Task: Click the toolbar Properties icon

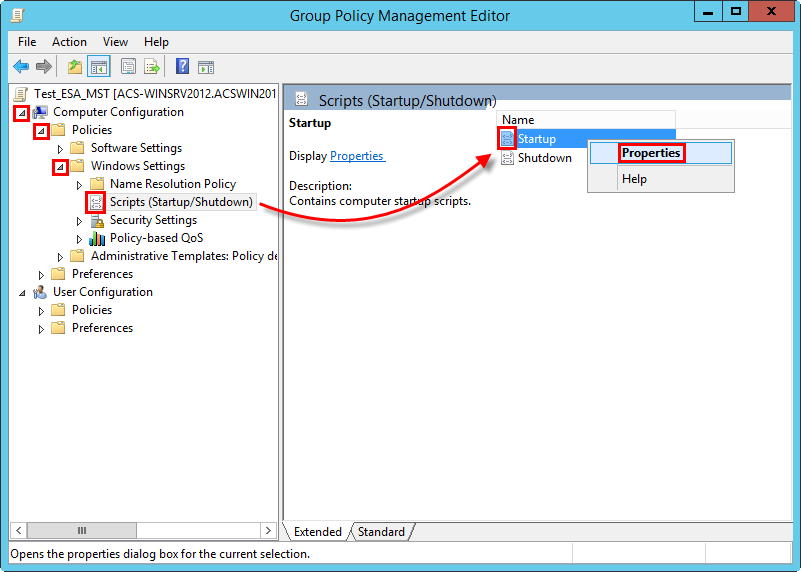Action: [128, 67]
